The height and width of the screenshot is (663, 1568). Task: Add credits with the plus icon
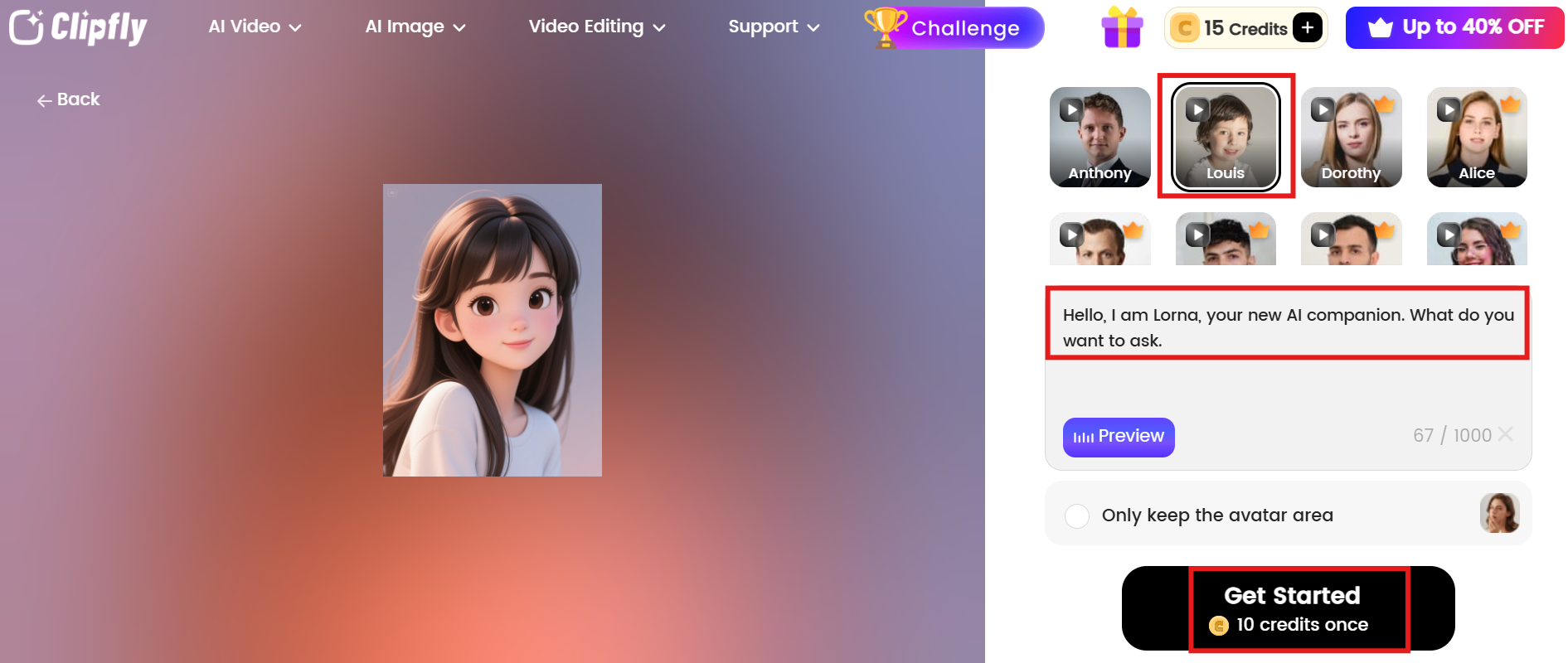(1308, 28)
